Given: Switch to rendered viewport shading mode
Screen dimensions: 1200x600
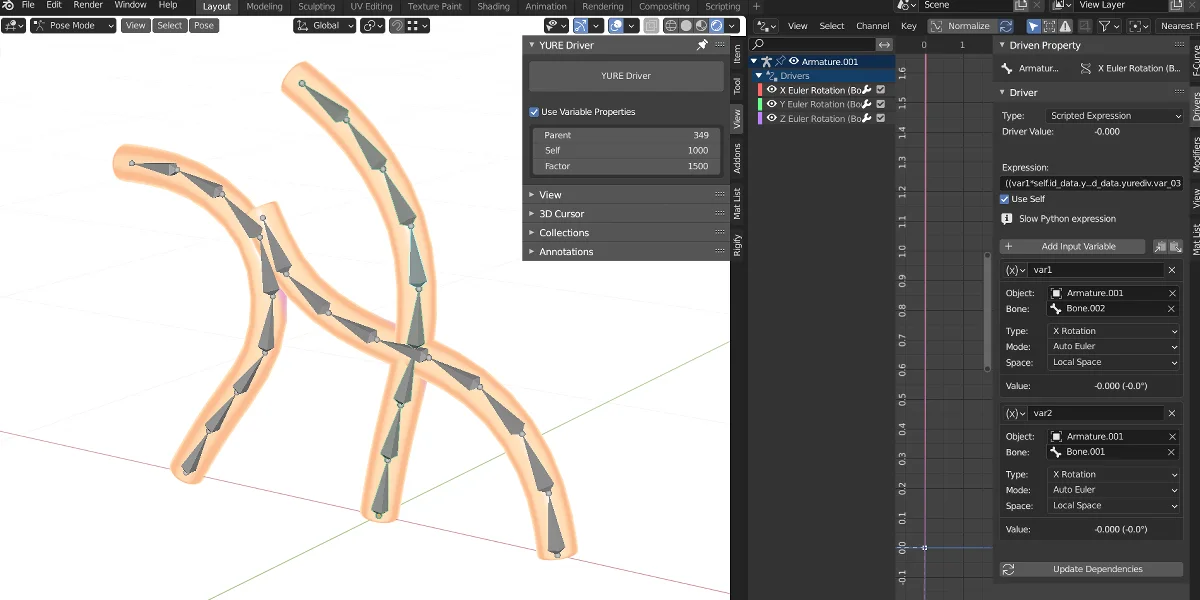Looking at the screenshot, I should tap(716, 25).
